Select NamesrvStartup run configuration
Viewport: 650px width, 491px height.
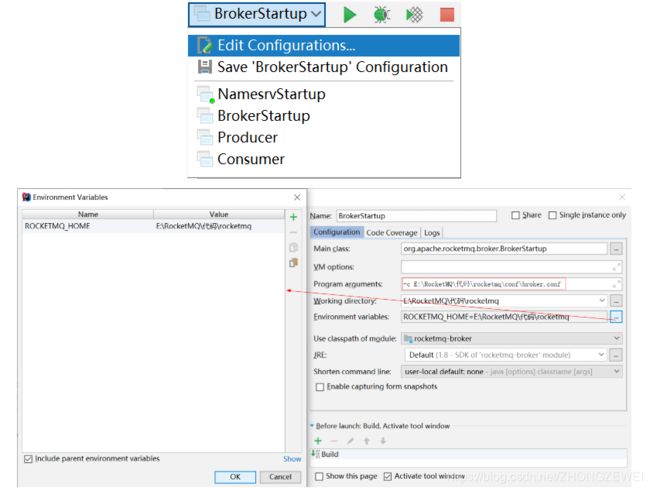pos(323,94)
